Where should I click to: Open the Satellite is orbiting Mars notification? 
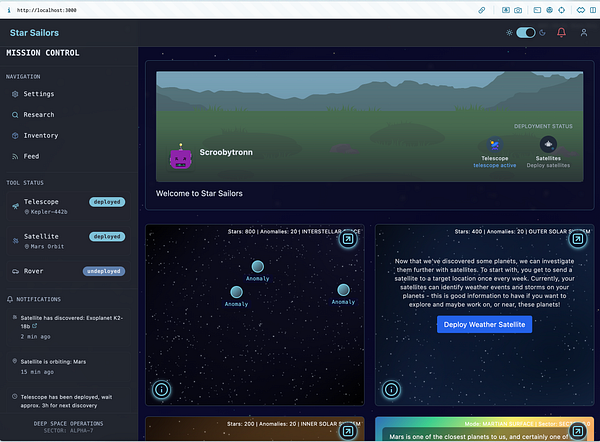(68, 367)
